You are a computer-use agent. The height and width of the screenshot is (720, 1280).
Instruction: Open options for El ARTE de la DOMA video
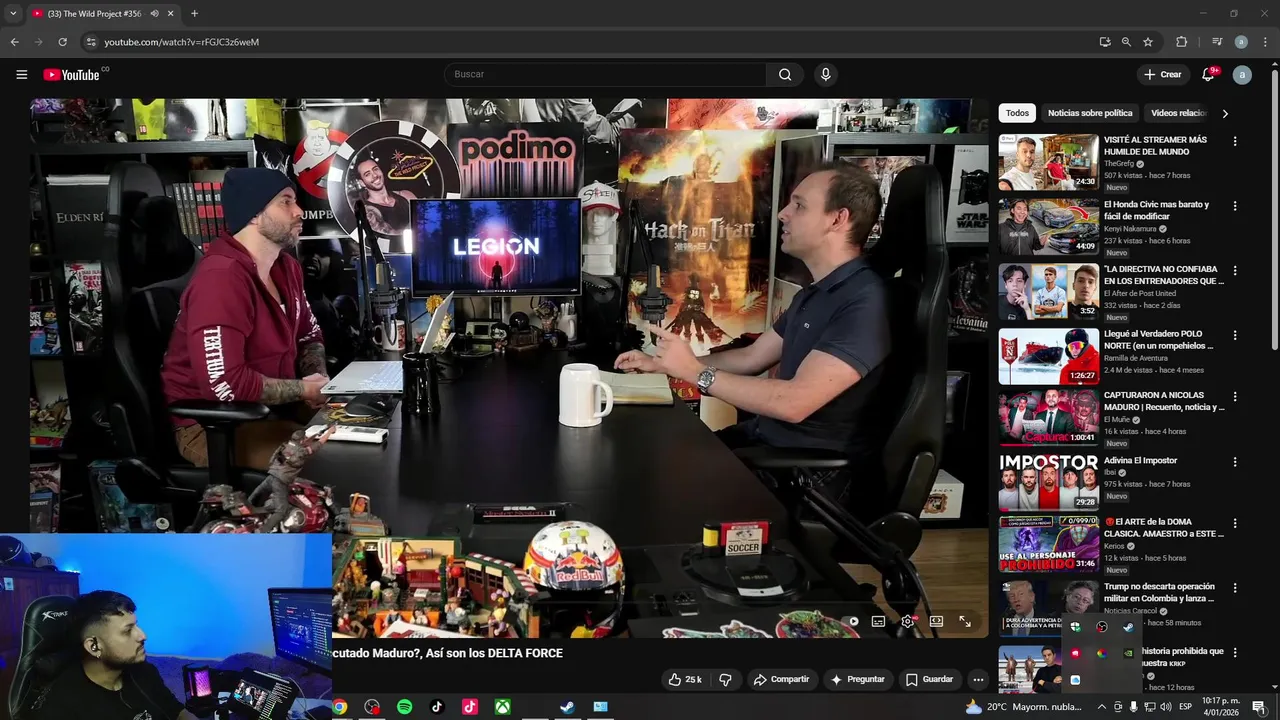(1235, 523)
